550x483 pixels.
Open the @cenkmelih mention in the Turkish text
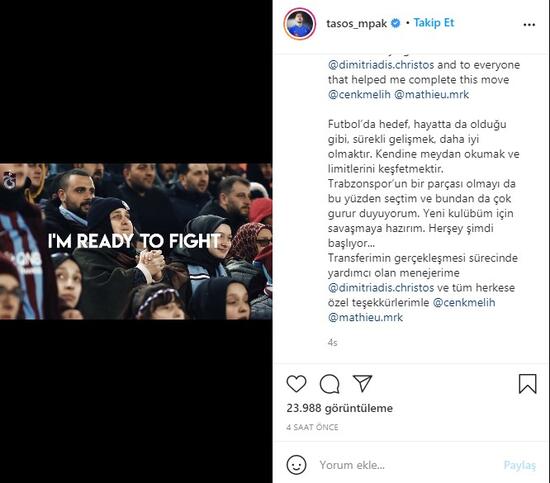[464, 303]
